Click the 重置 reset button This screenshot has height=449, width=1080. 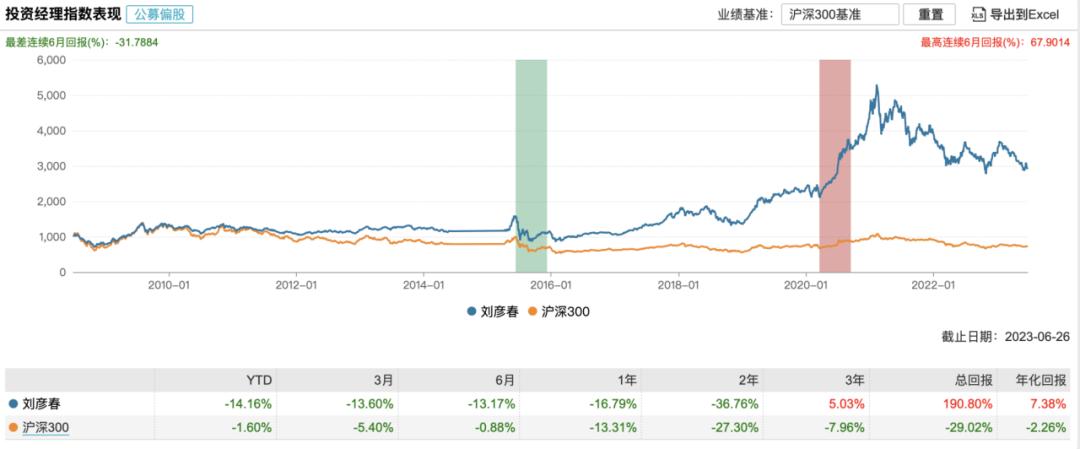(x=928, y=14)
